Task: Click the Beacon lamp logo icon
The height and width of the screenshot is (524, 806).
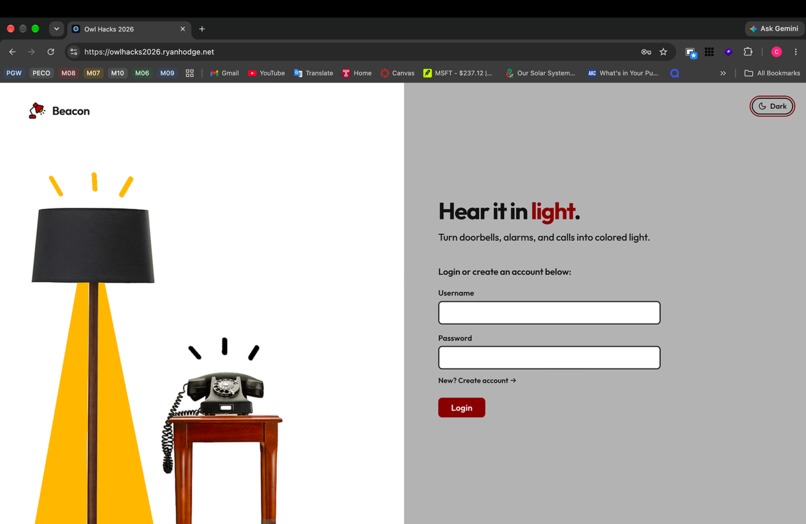Action: (x=36, y=111)
